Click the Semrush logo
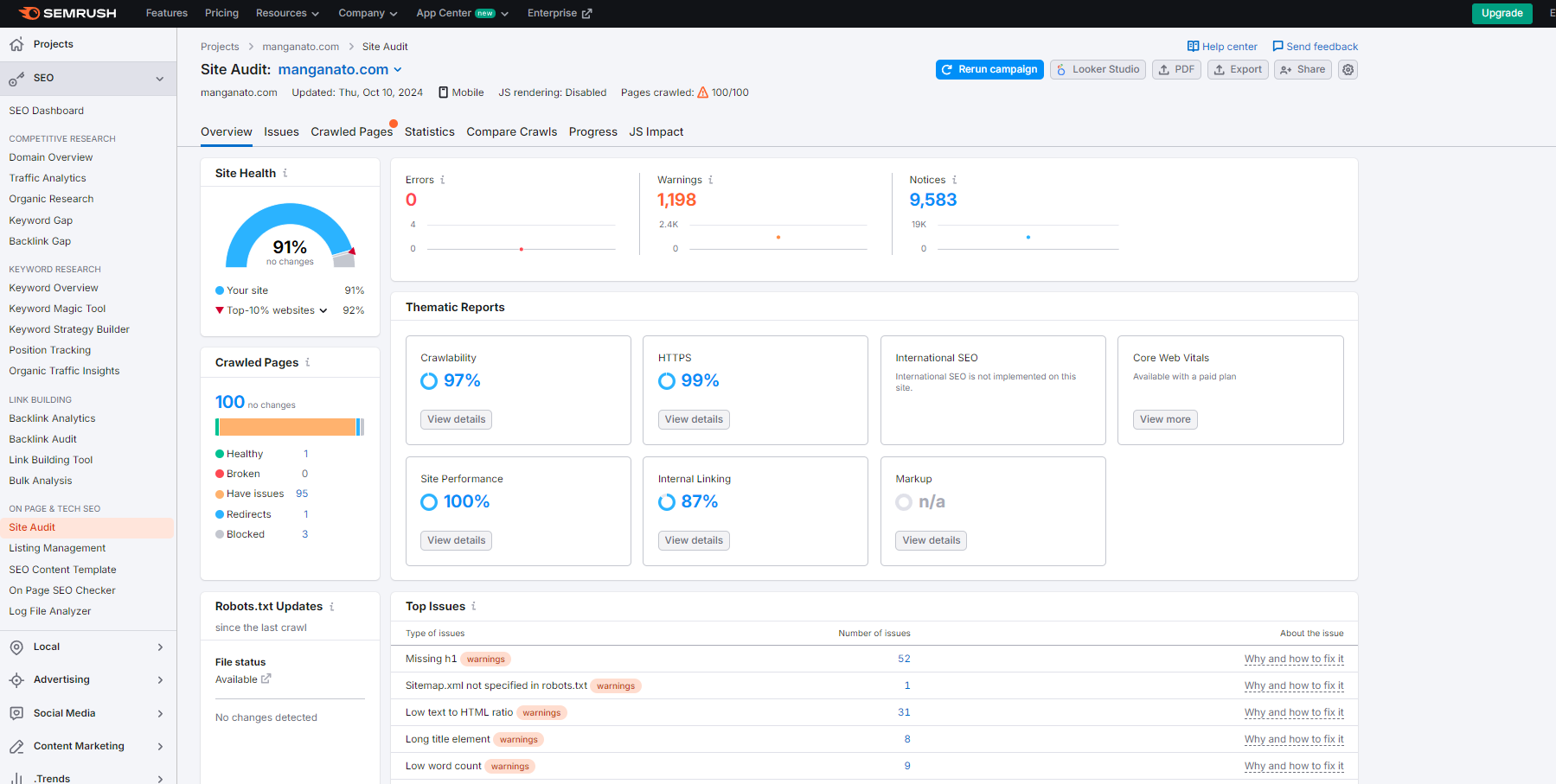The width and height of the screenshot is (1556, 784). pos(67,13)
